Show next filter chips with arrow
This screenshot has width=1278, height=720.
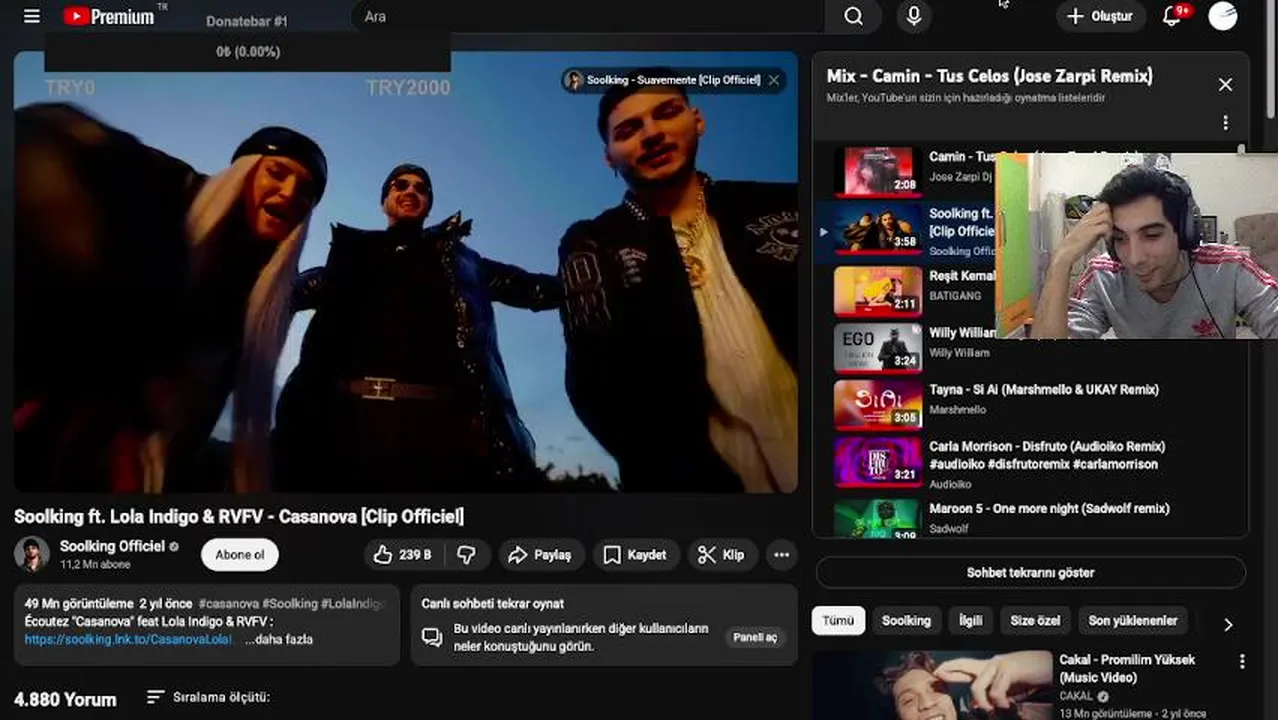click(1228, 624)
